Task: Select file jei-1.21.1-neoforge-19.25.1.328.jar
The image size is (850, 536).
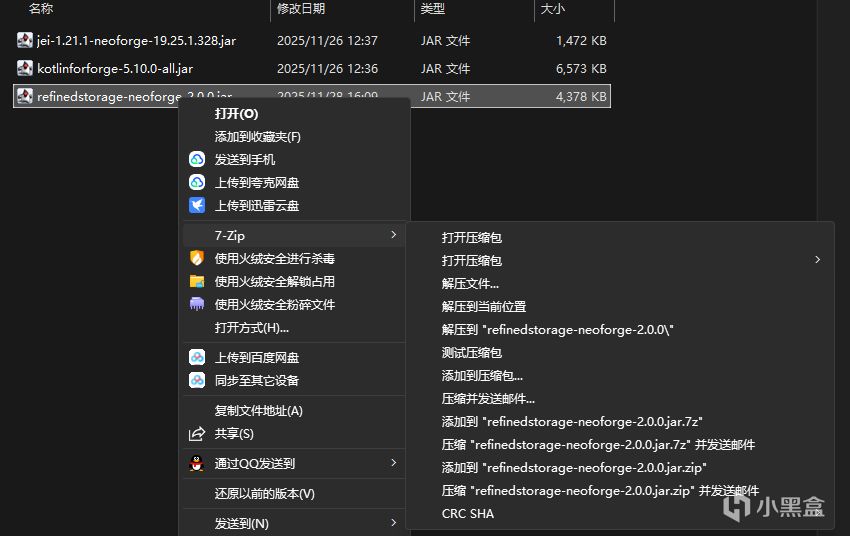Action: [x=137, y=41]
